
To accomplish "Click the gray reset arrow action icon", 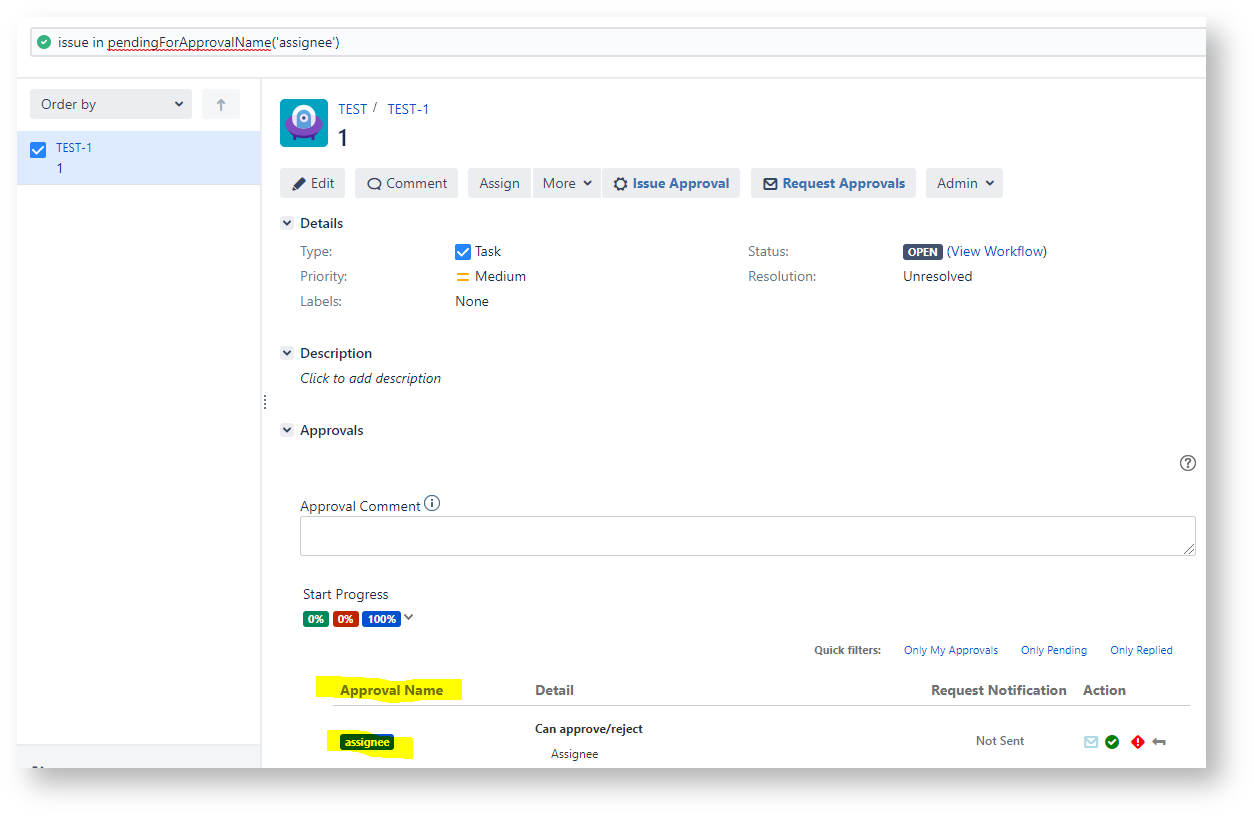I will [x=1159, y=742].
